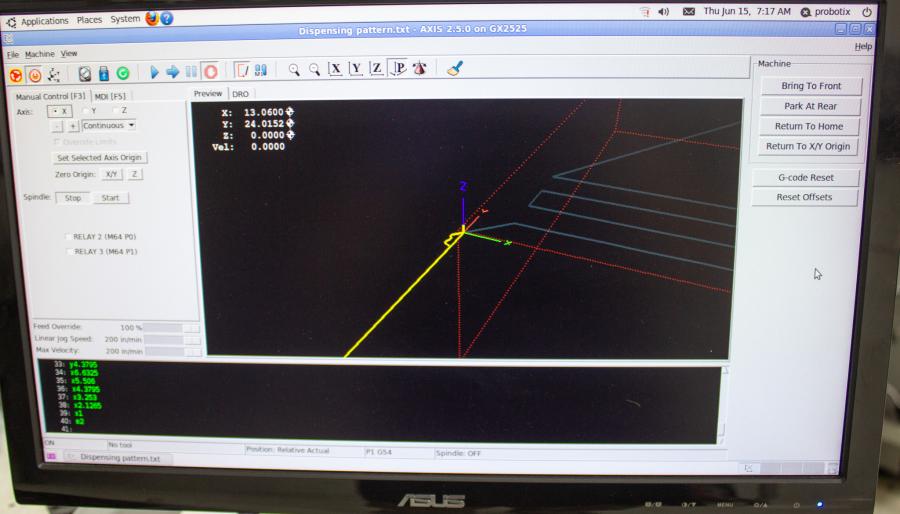Switch to the DRO tab

(x=240, y=94)
